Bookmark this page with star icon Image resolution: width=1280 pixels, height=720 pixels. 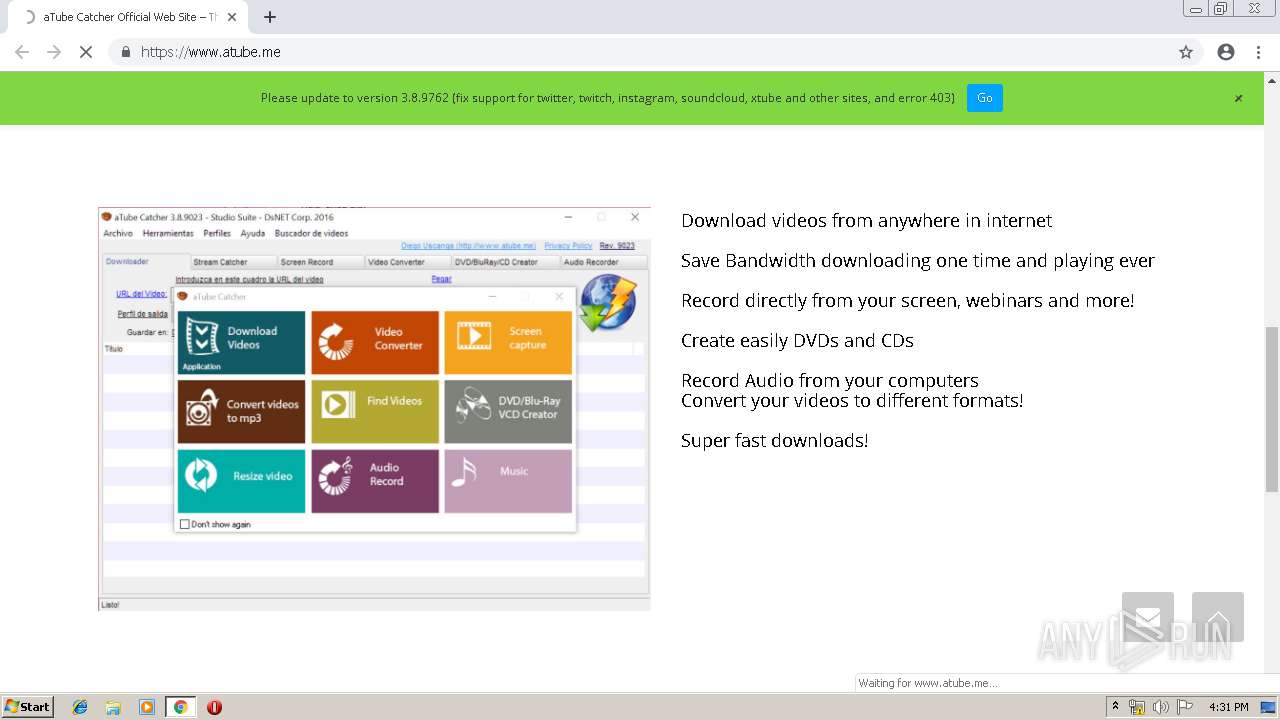point(1186,52)
